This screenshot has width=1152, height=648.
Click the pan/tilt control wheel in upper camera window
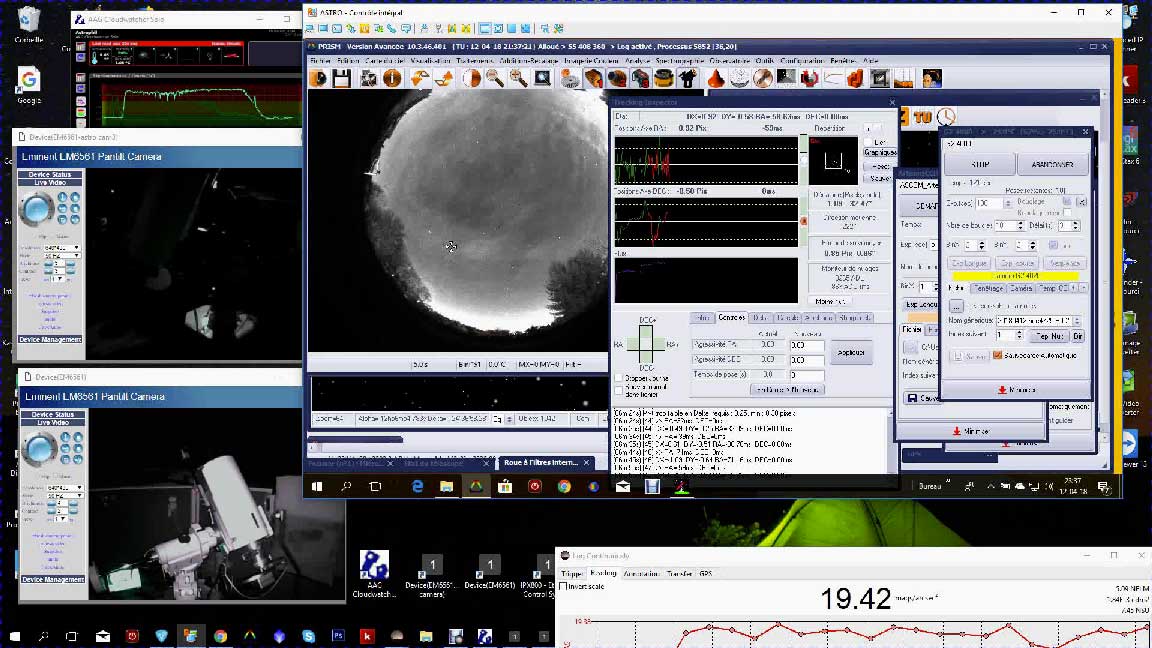tap(37, 210)
